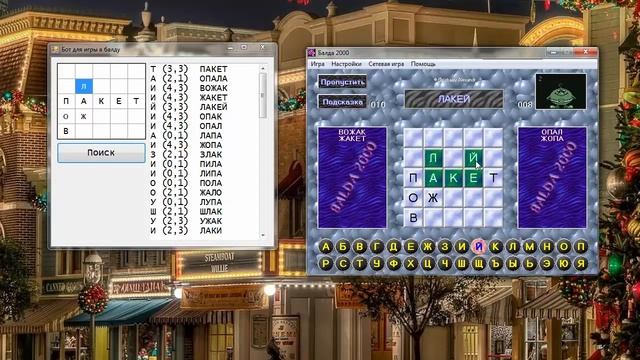
Task: Pick letter З on Balda keyboard
Action: pyautogui.click(x=444, y=247)
